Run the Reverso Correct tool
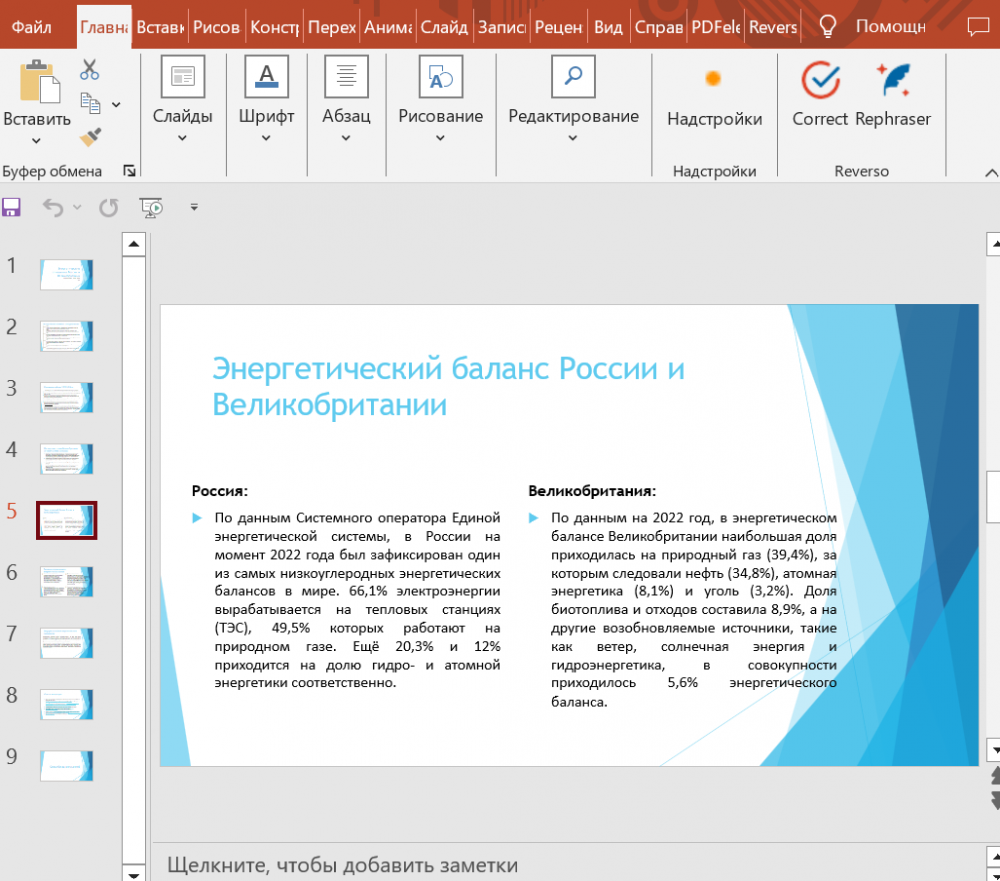The width and height of the screenshot is (1000, 881). [820, 95]
